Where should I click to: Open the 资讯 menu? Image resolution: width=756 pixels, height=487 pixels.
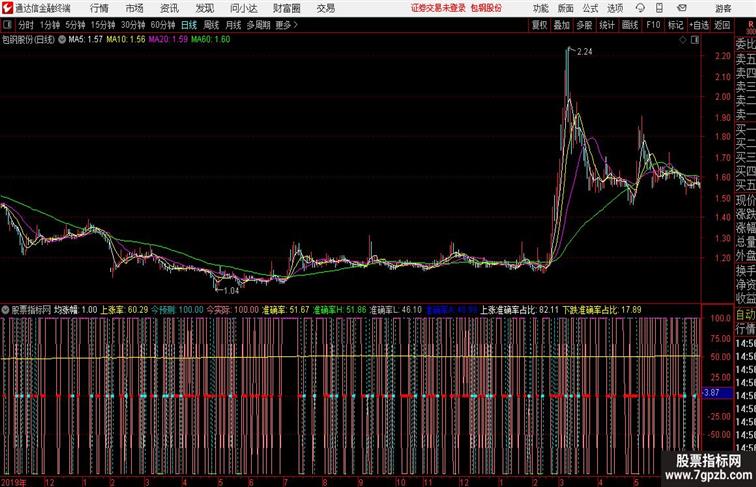(x=169, y=8)
